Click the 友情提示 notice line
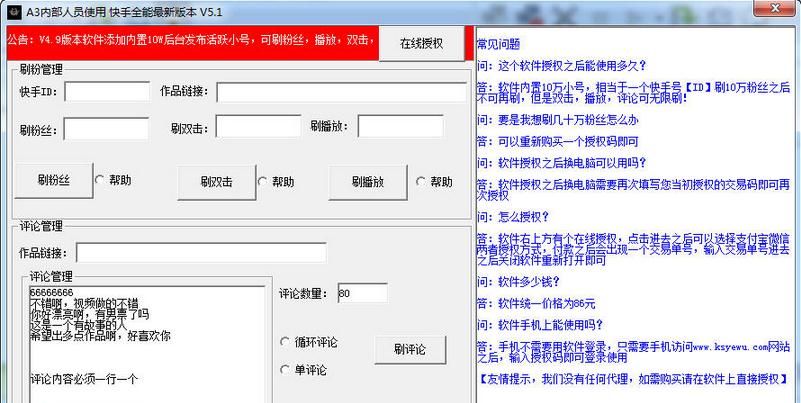 [633, 379]
